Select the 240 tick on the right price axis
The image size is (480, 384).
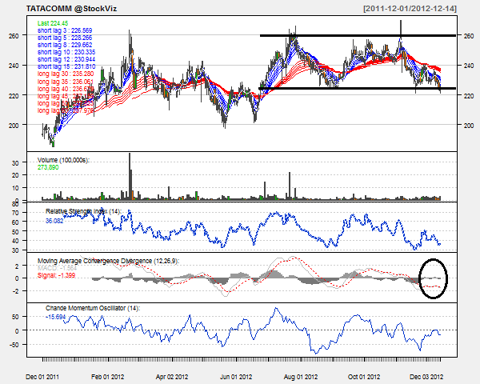469,66
